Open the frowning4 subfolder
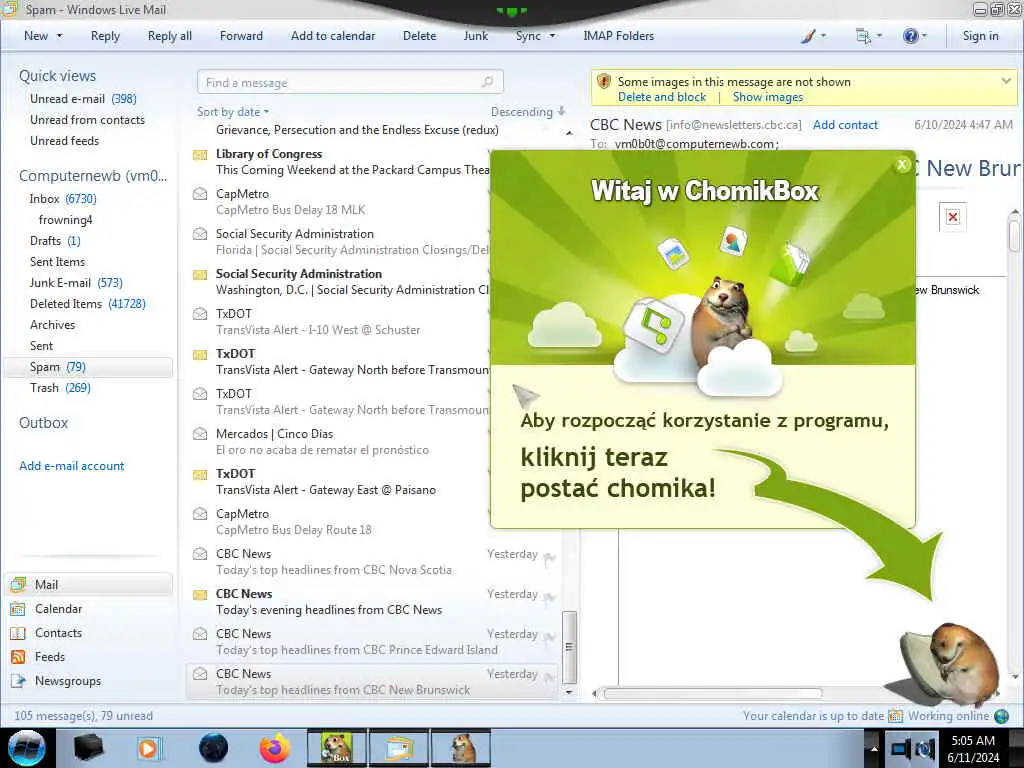Screen dimensions: 1024x768 (x=65, y=219)
